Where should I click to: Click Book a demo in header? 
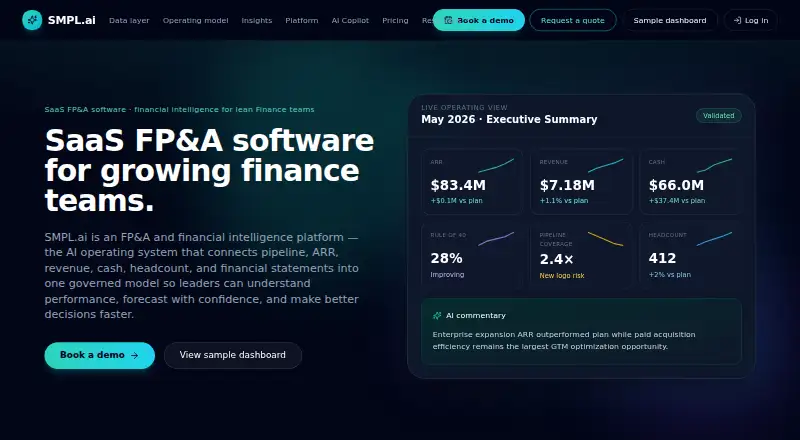[x=479, y=20]
